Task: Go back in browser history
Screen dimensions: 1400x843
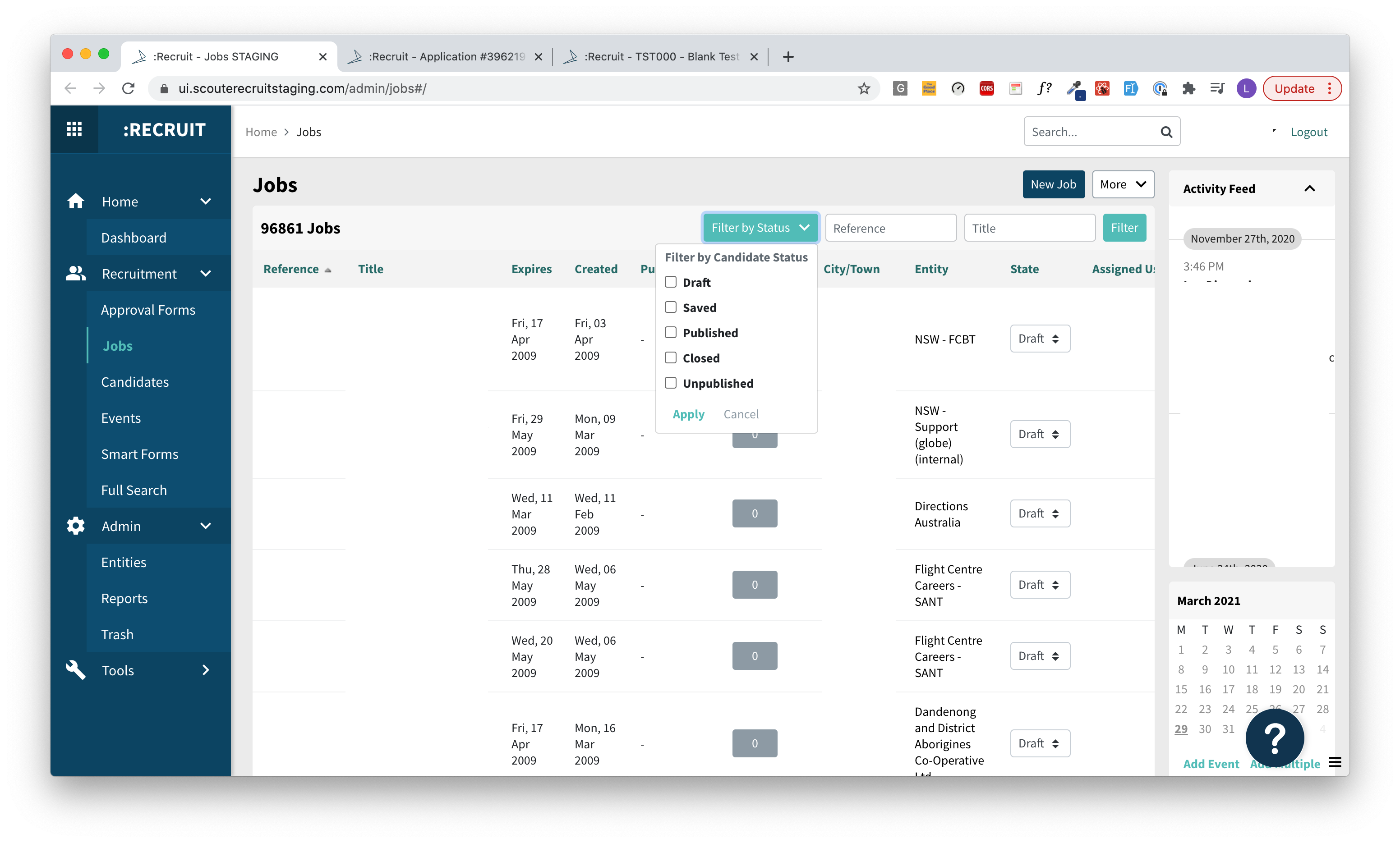Action: tap(70, 89)
